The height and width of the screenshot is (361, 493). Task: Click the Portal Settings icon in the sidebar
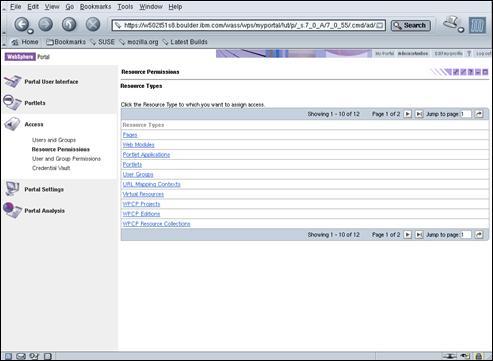pos(12,189)
